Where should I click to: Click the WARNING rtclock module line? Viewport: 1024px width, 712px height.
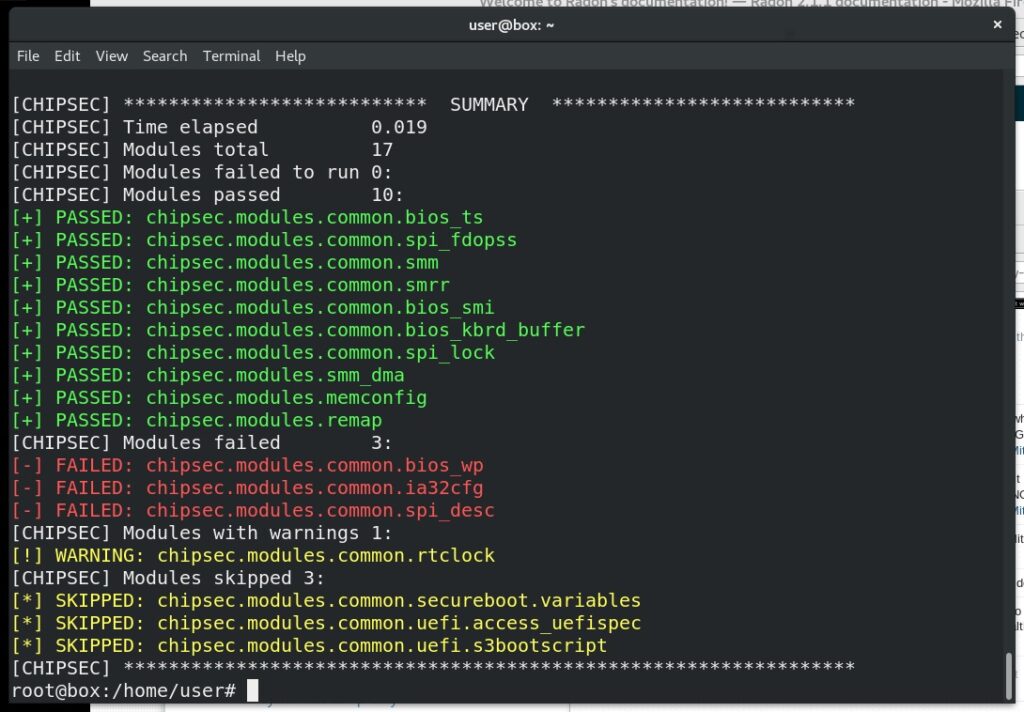coord(253,556)
